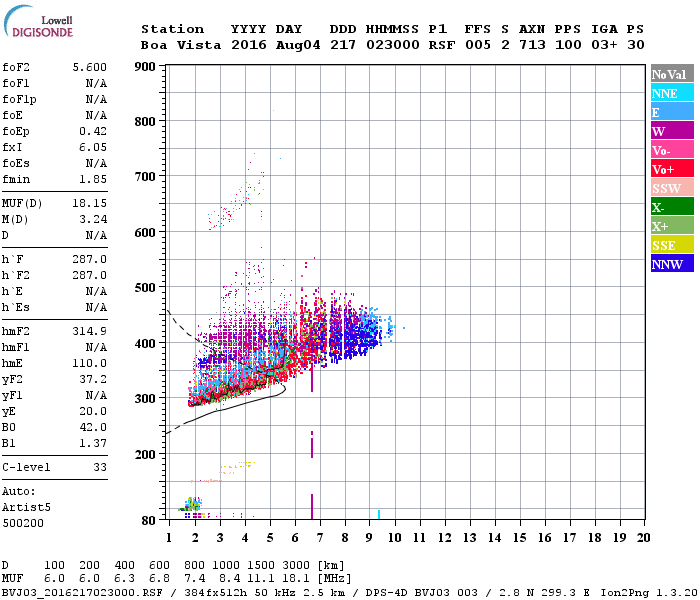Click the h`F2 value 287.0
Viewport: 700px width, 600px height.
coord(90,275)
